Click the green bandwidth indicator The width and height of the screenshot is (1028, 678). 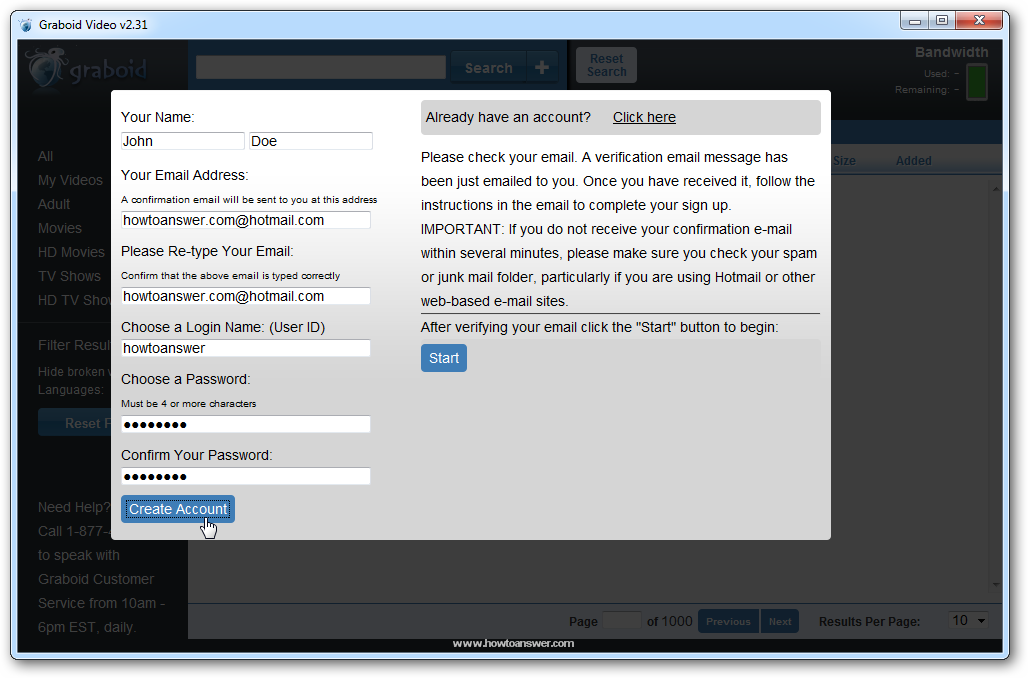pos(977,82)
